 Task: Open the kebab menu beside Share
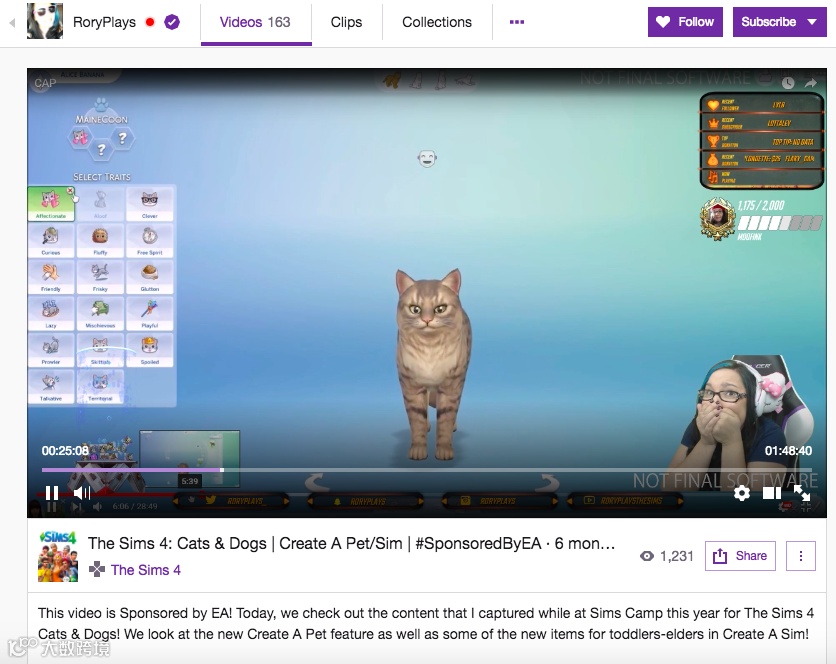(x=800, y=556)
